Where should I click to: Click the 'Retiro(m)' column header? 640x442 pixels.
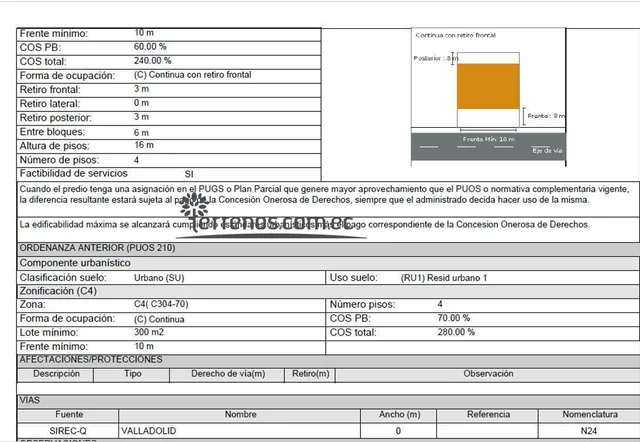[x=310, y=374]
